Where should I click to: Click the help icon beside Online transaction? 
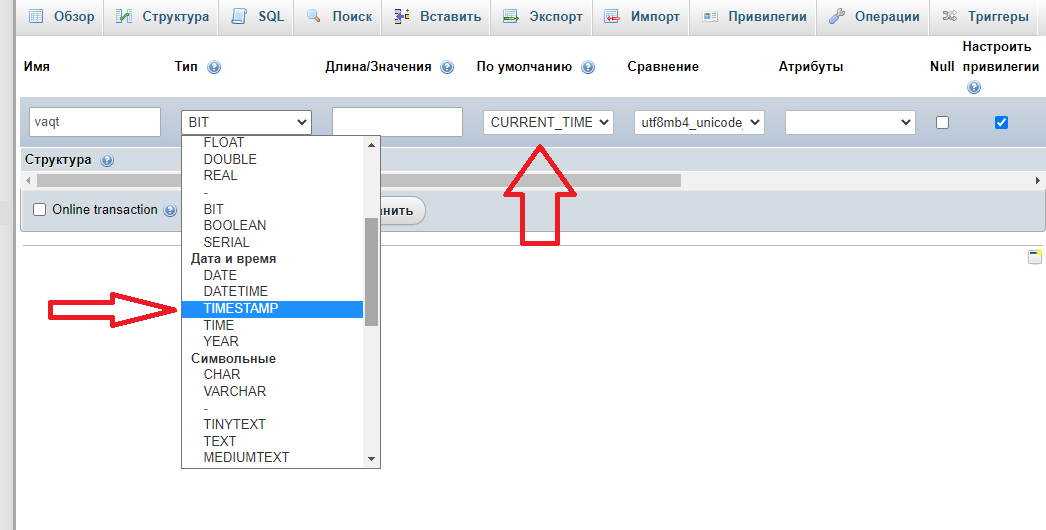[170, 210]
